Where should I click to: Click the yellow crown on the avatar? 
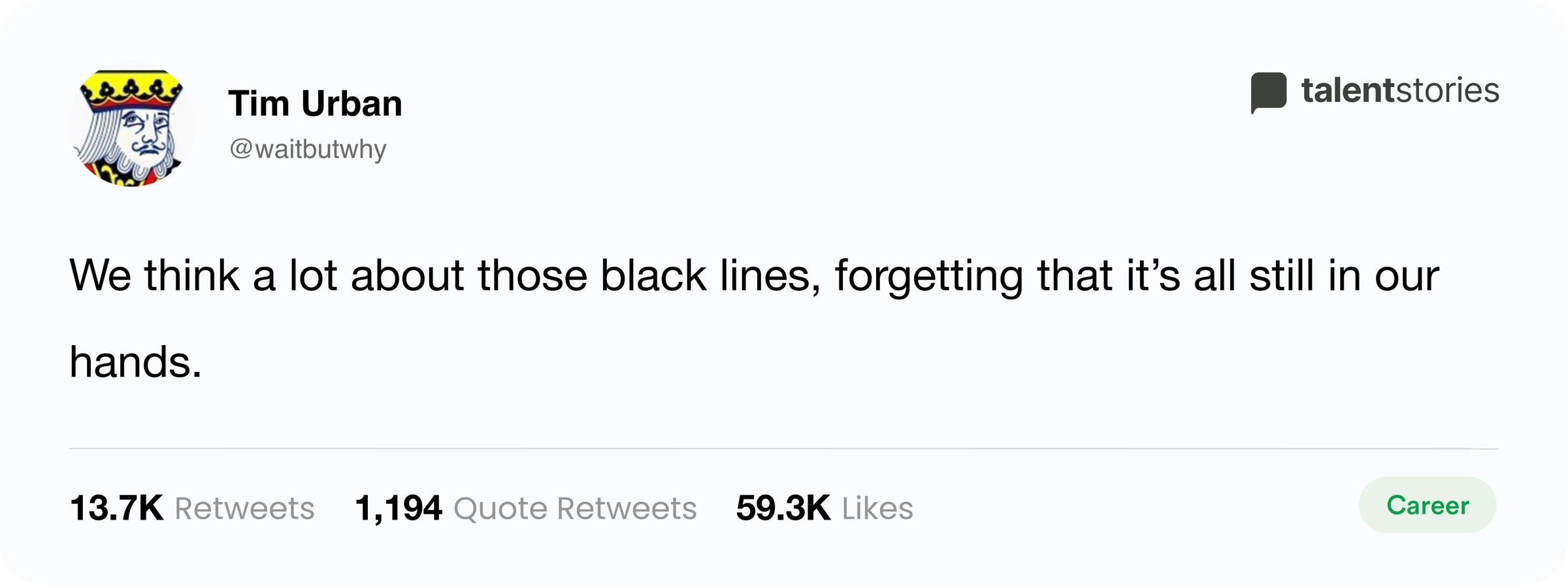(x=132, y=89)
